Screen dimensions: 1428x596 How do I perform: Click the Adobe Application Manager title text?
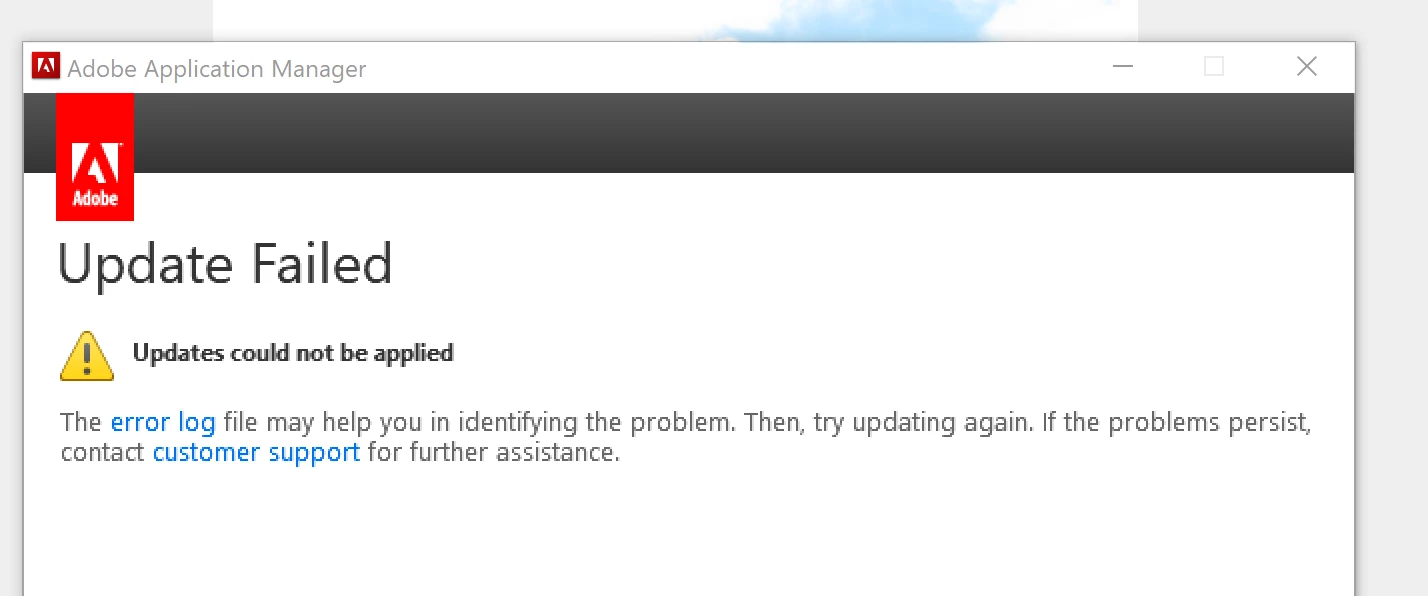coord(217,69)
